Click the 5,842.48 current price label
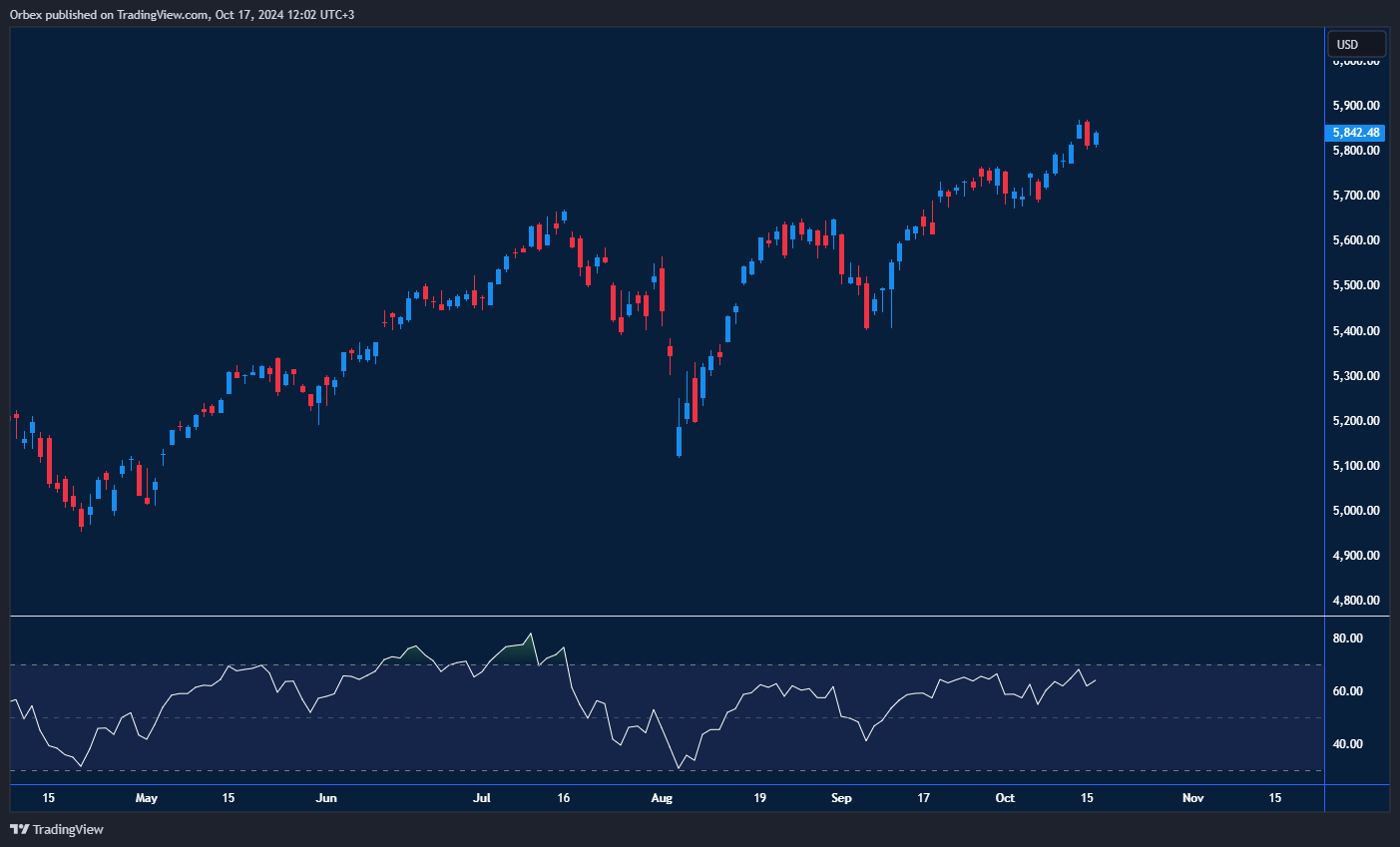The image size is (1400, 847). [1355, 133]
